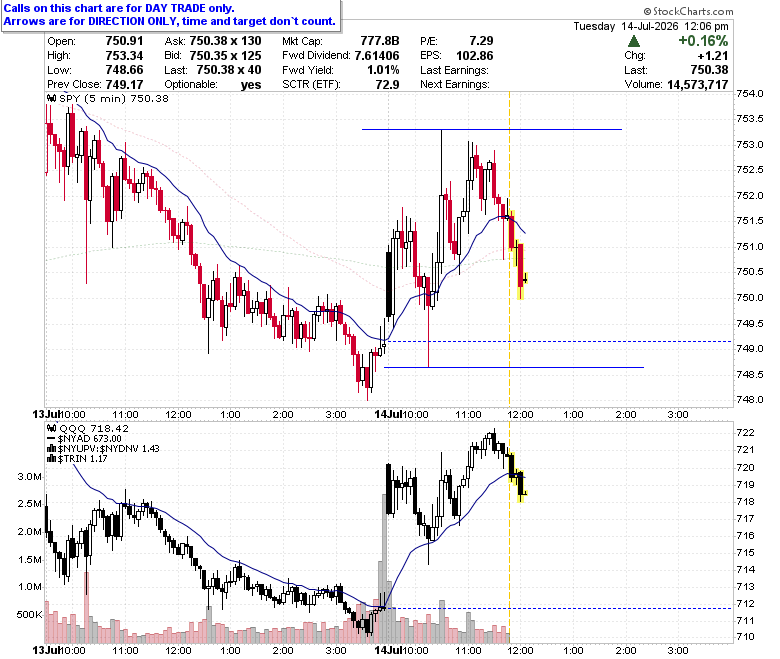The image size is (780, 659).
Task: Click the tall gray opening volume bar on 14Jul
Action: pyautogui.click(x=384, y=568)
